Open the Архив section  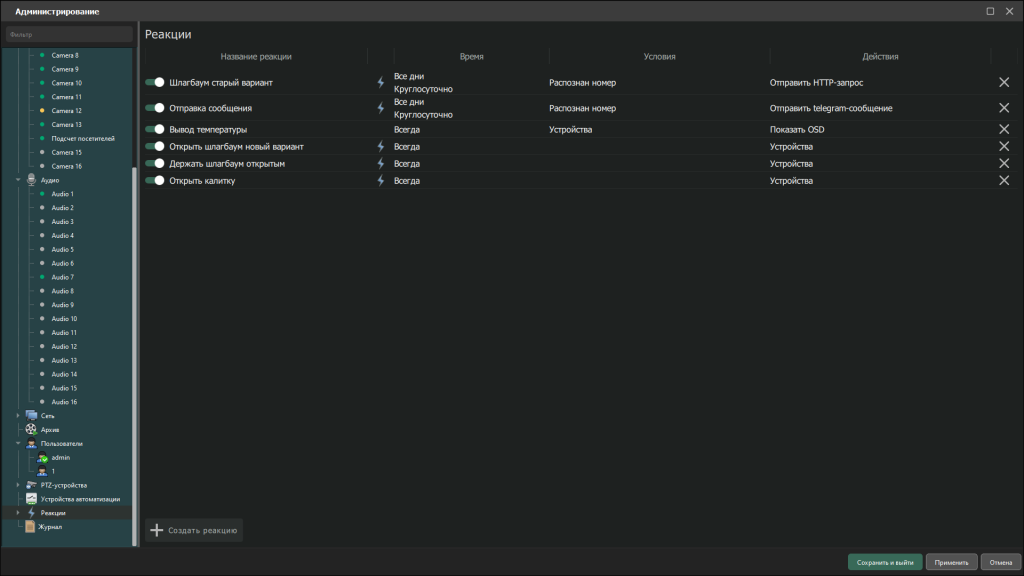pos(50,430)
